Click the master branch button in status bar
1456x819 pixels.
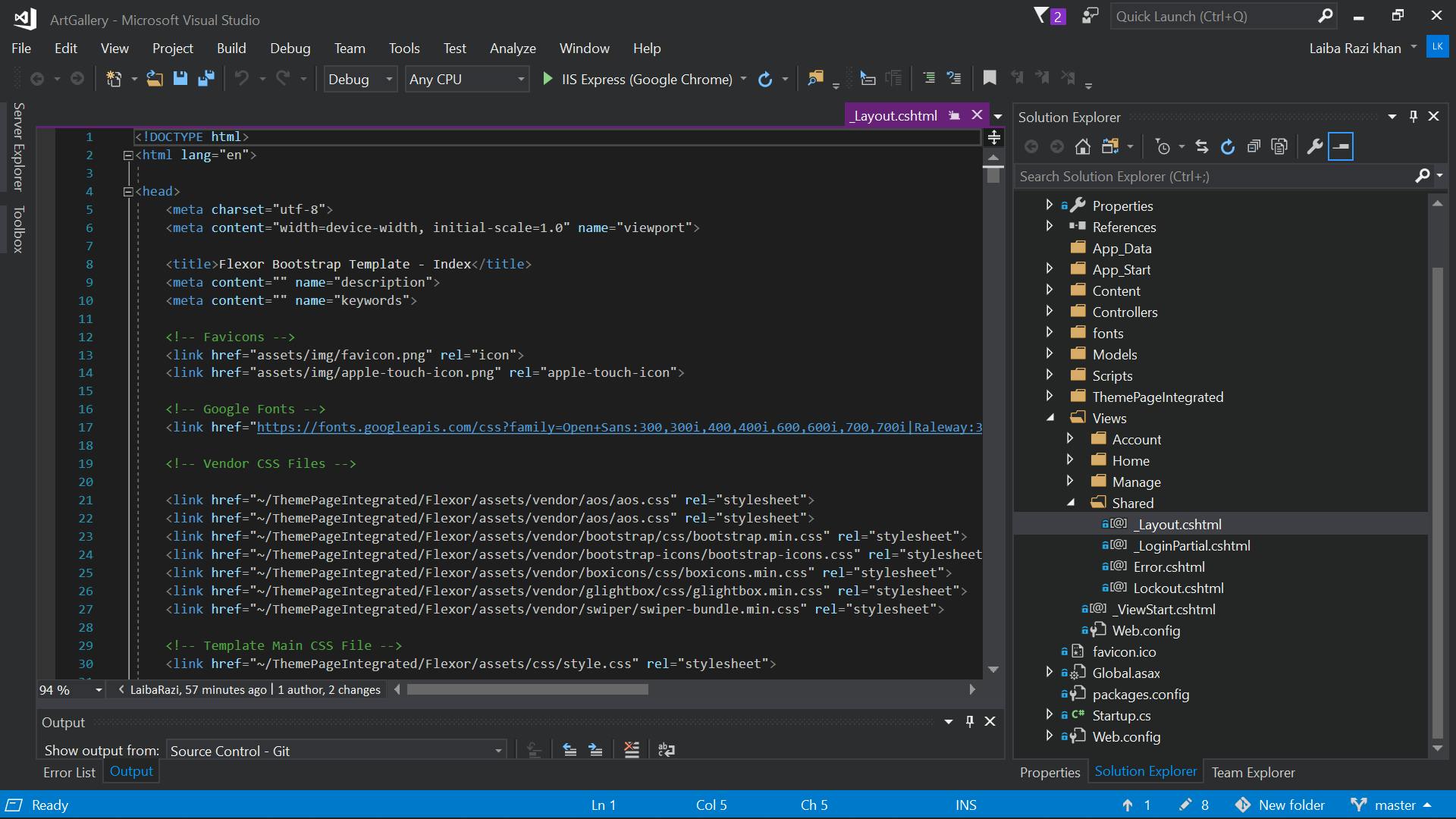[x=1392, y=805]
